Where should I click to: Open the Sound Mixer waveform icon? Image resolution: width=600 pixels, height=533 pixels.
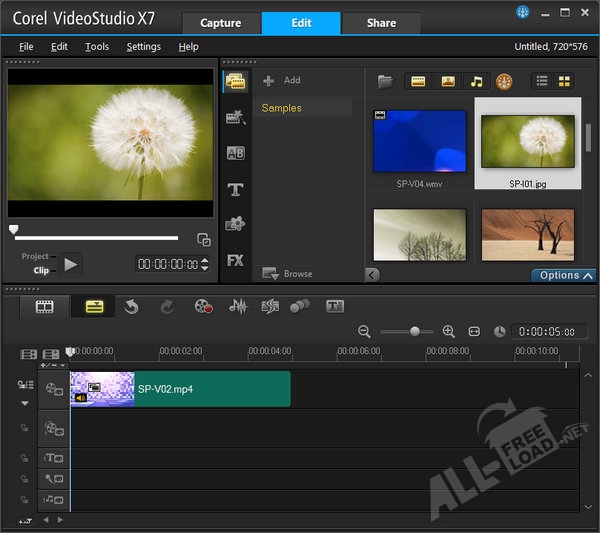coord(238,307)
